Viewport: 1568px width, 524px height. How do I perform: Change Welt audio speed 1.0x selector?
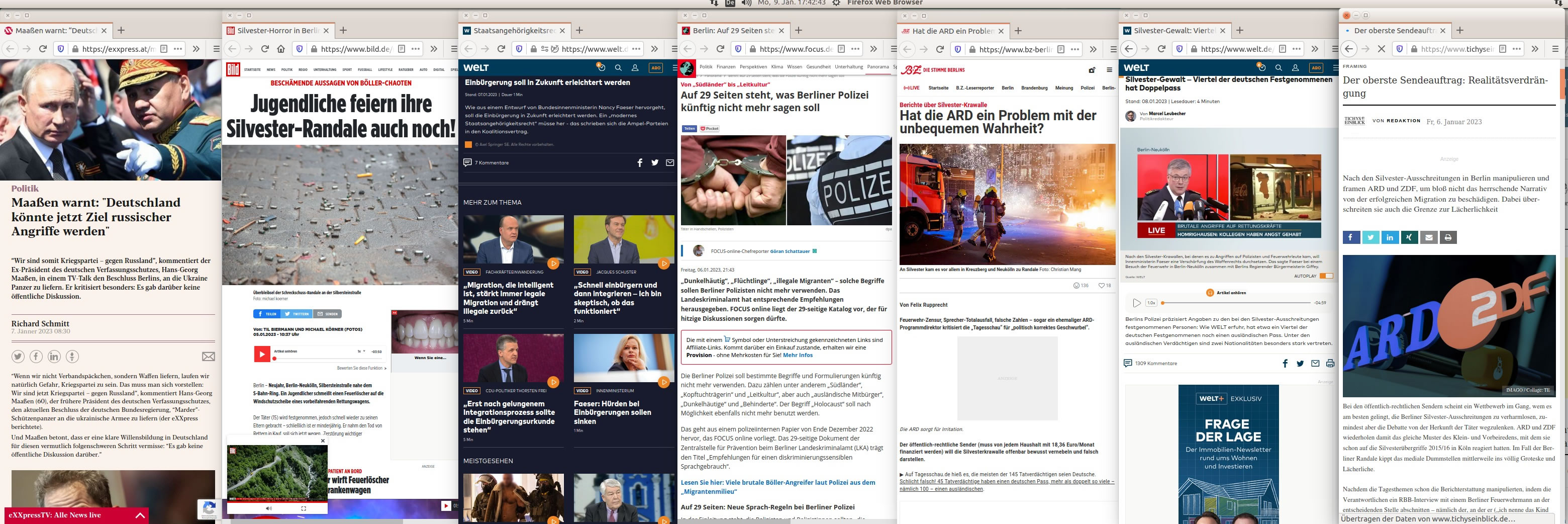pyautogui.click(x=1150, y=303)
